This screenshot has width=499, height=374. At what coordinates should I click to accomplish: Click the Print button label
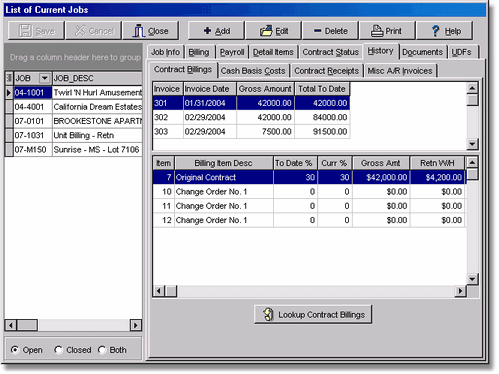tap(393, 31)
